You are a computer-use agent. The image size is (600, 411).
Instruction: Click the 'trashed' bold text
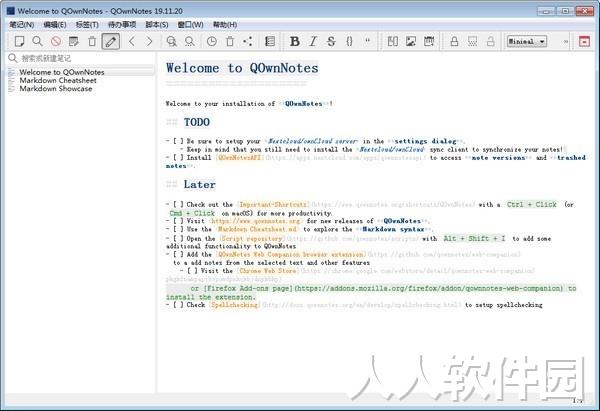pyautogui.click(x=571, y=158)
